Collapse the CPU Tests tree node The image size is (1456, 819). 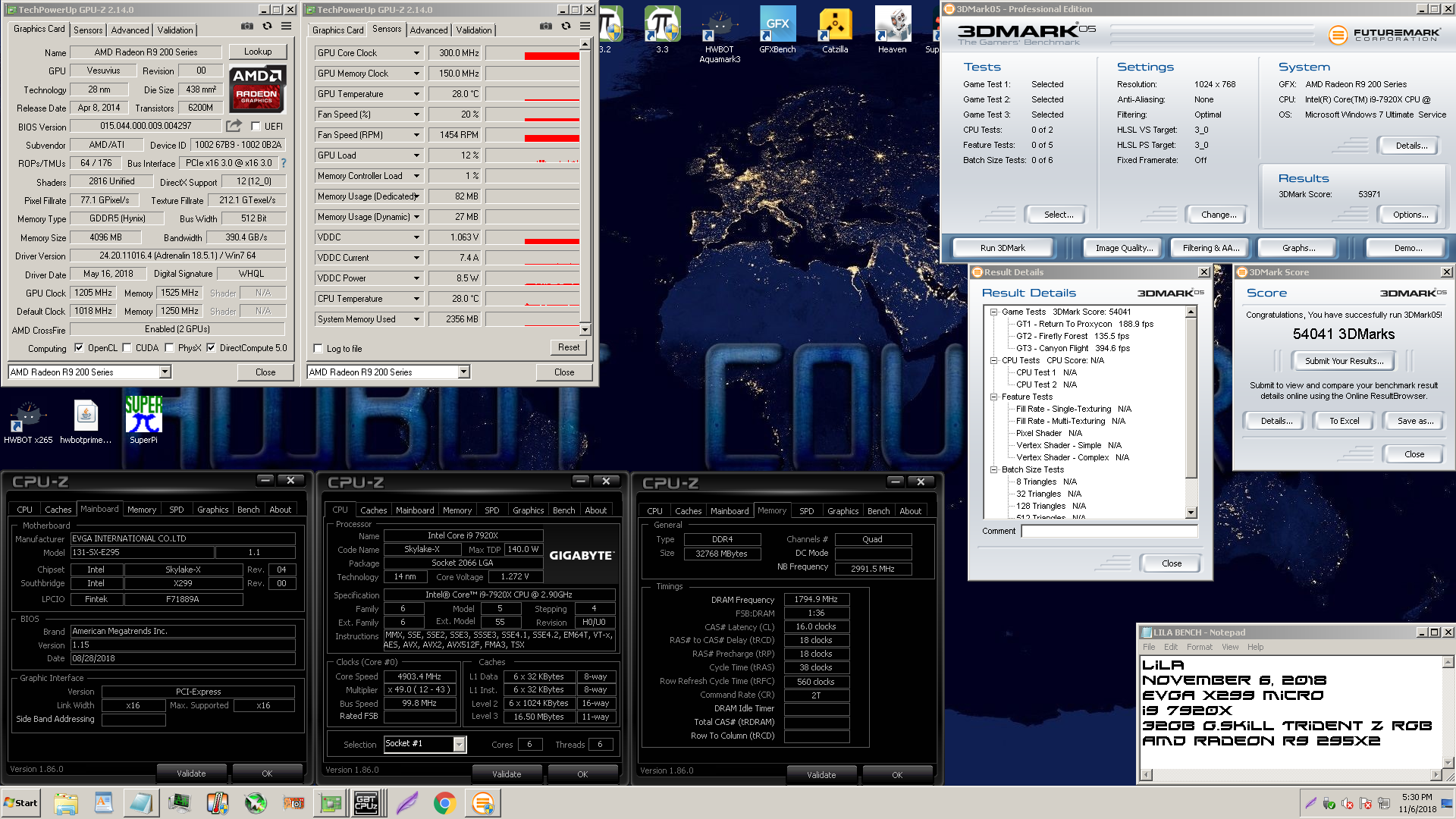tap(993, 360)
